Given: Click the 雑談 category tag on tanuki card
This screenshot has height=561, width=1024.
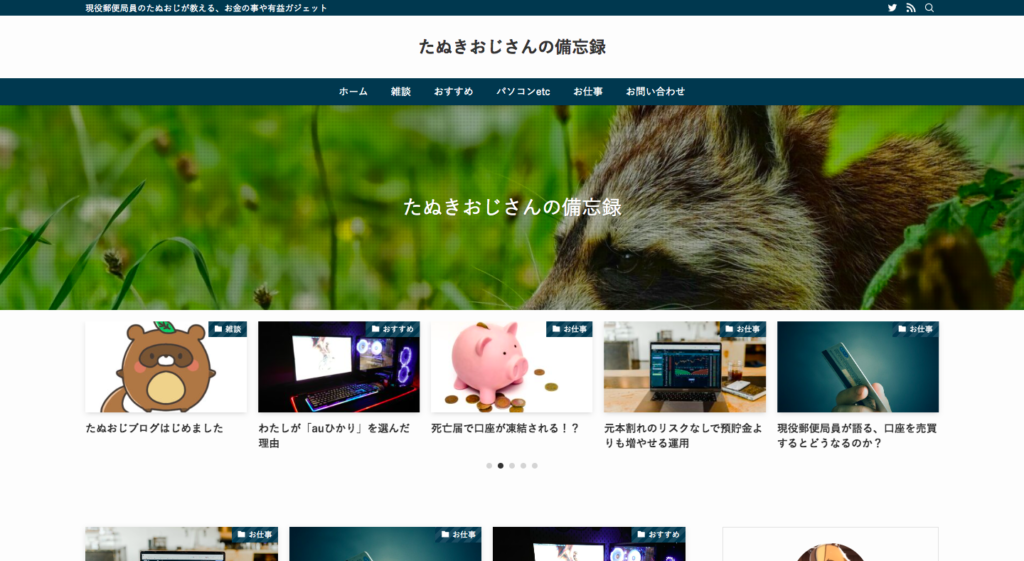Looking at the screenshot, I should point(228,329).
